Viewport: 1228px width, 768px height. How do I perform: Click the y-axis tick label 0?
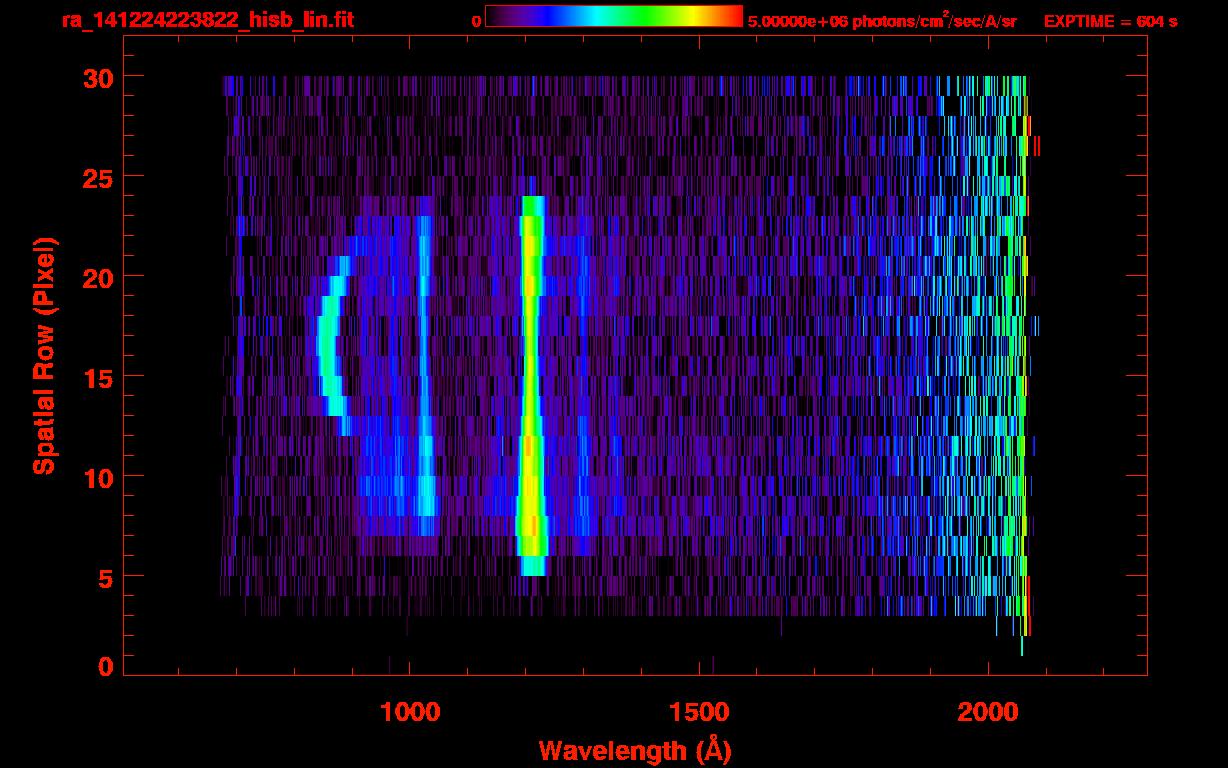click(x=106, y=667)
